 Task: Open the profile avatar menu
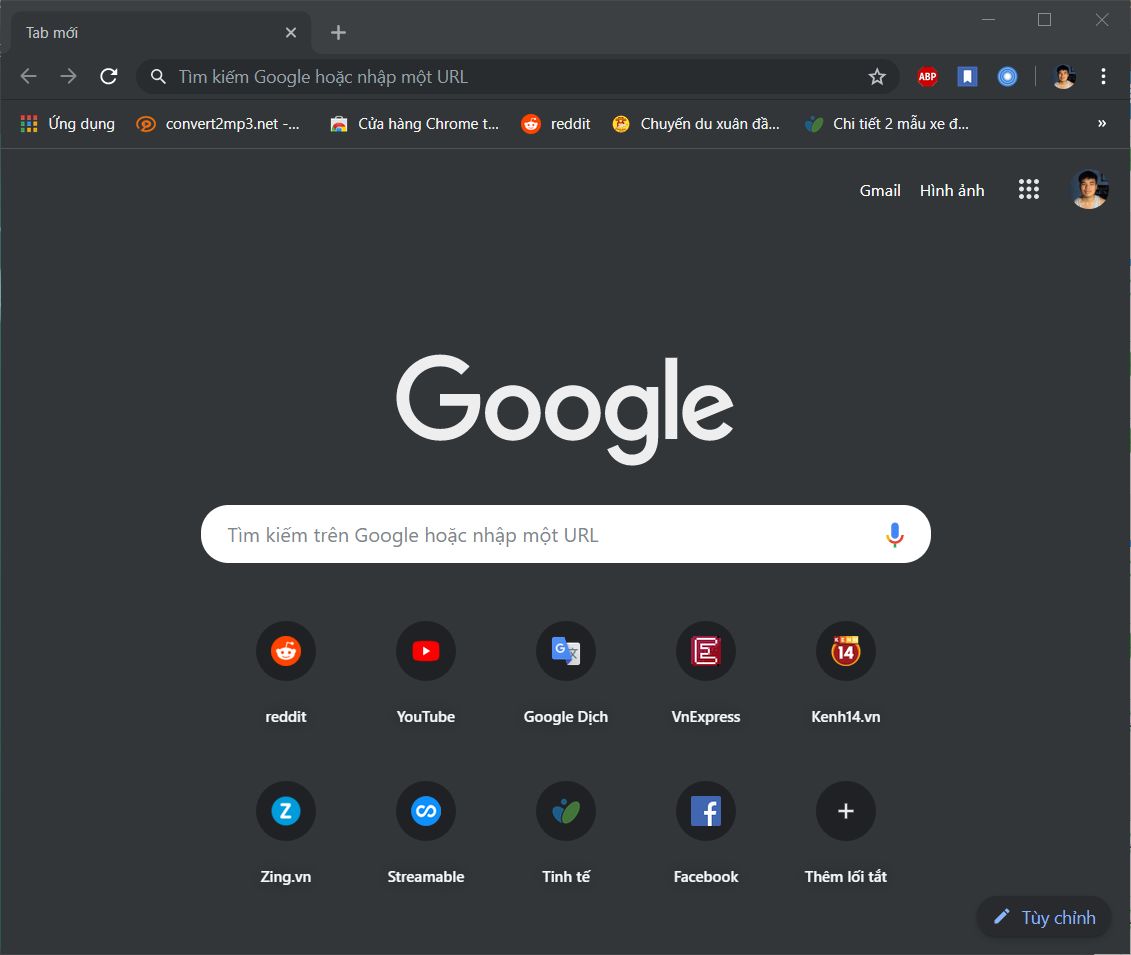click(x=1064, y=76)
